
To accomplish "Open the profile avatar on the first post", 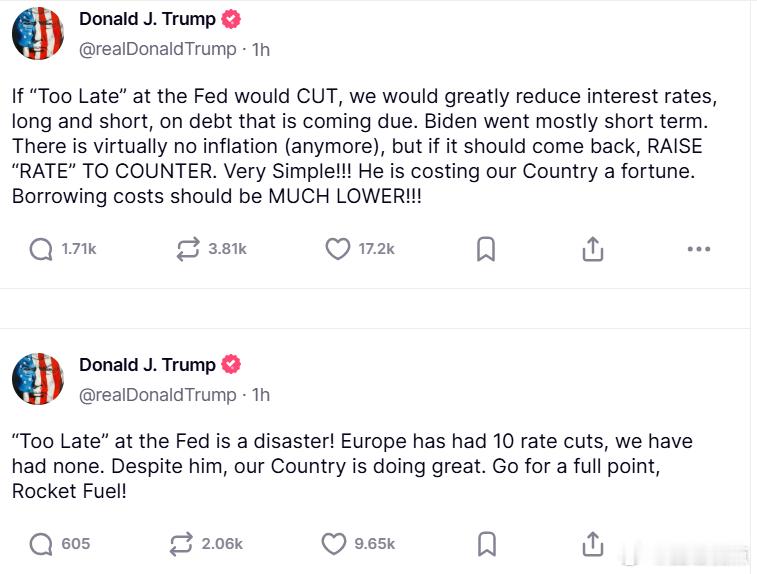I will (x=38, y=34).
